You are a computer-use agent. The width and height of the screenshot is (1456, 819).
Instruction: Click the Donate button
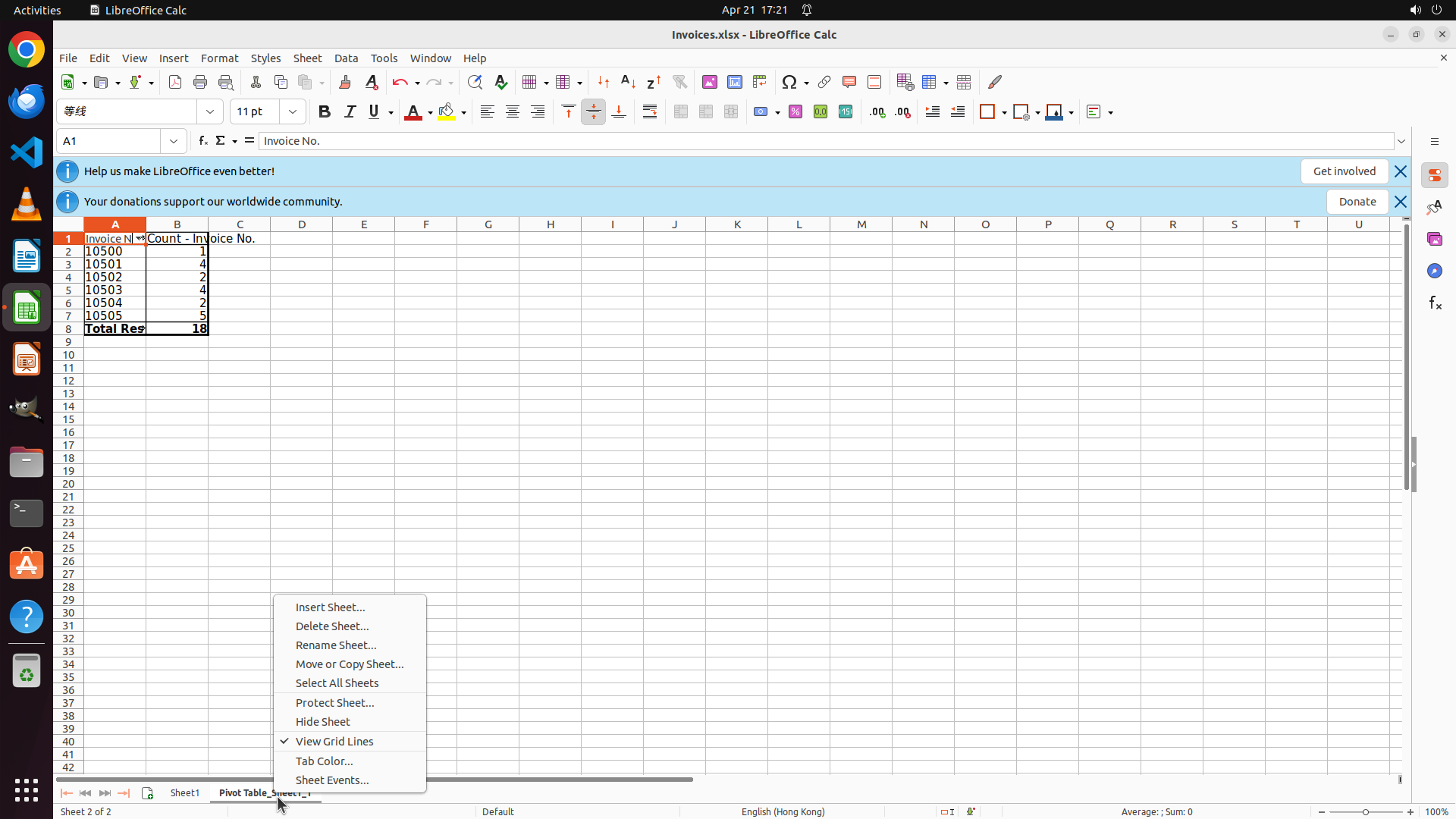point(1357,202)
